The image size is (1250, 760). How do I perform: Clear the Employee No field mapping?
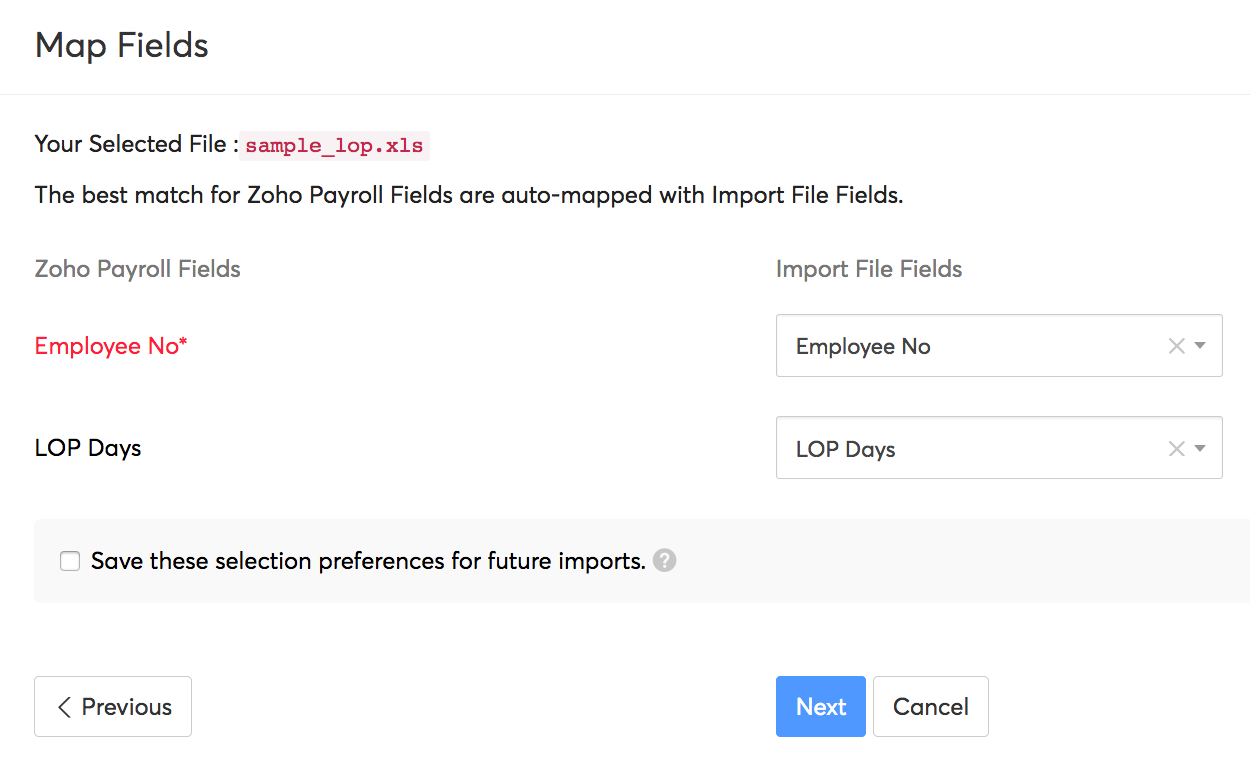point(1176,346)
